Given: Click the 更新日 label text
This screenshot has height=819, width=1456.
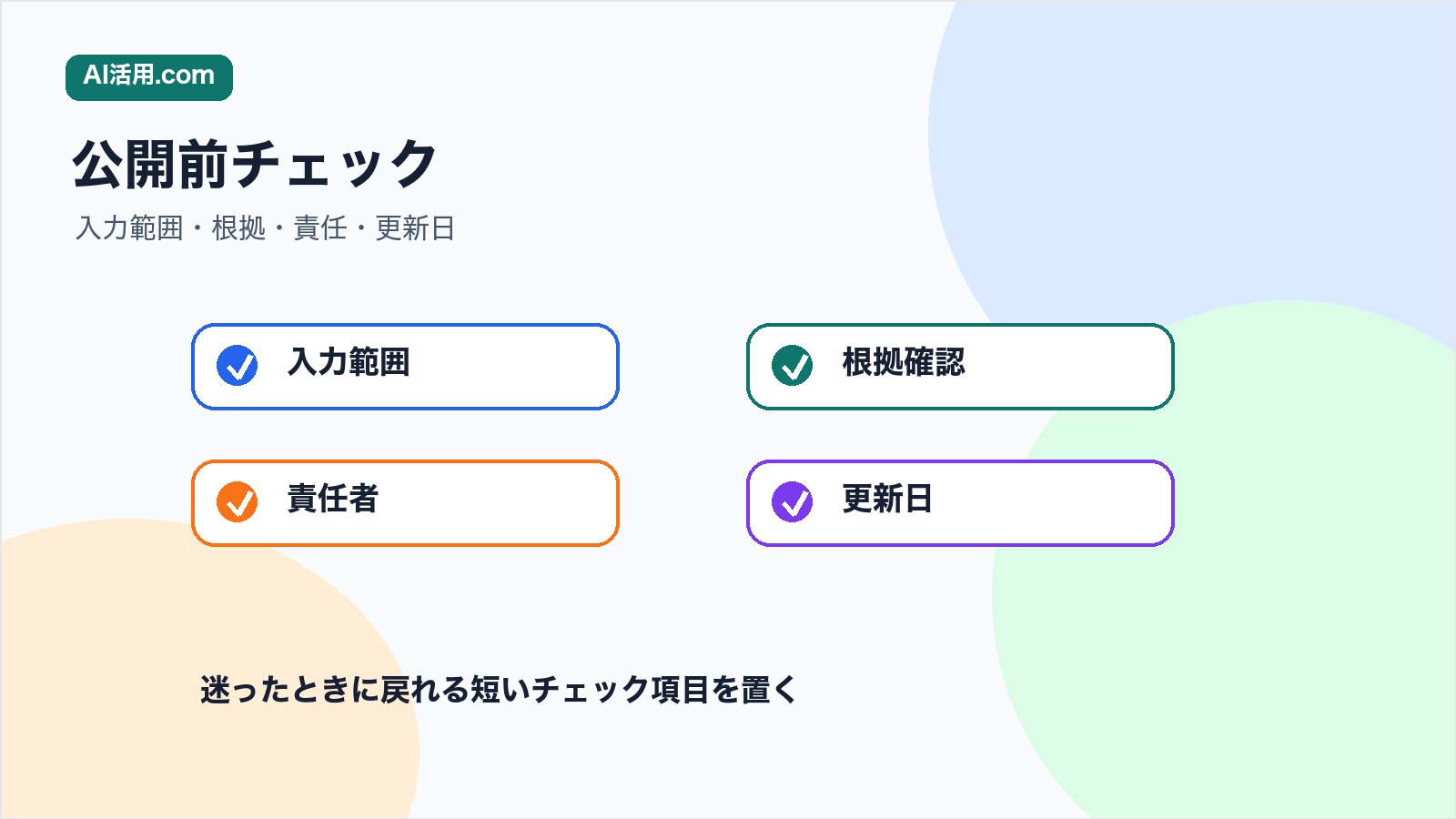Looking at the screenshot, I should pos(888,499).
